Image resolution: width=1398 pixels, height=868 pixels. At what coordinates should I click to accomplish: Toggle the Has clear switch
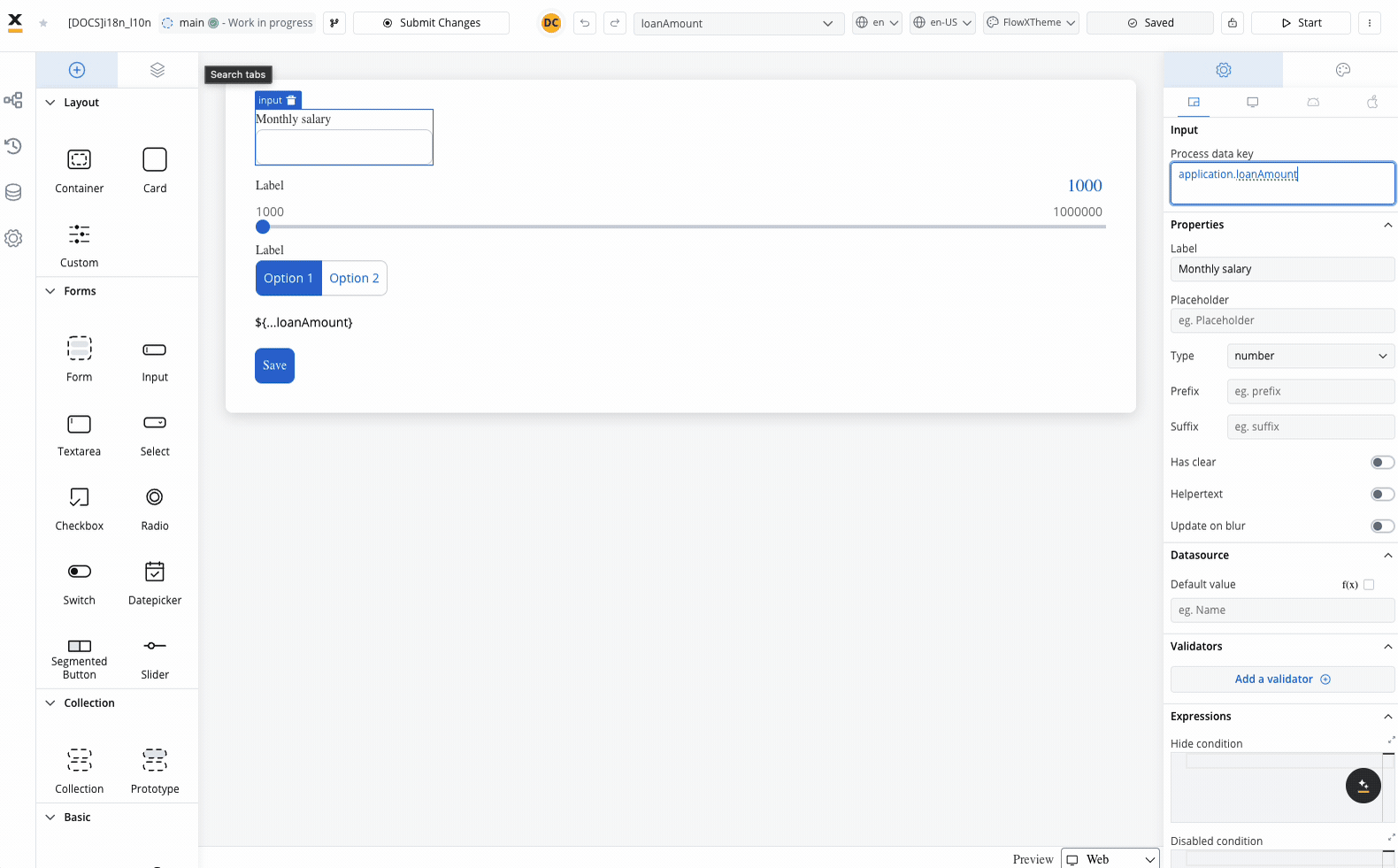1382,462
